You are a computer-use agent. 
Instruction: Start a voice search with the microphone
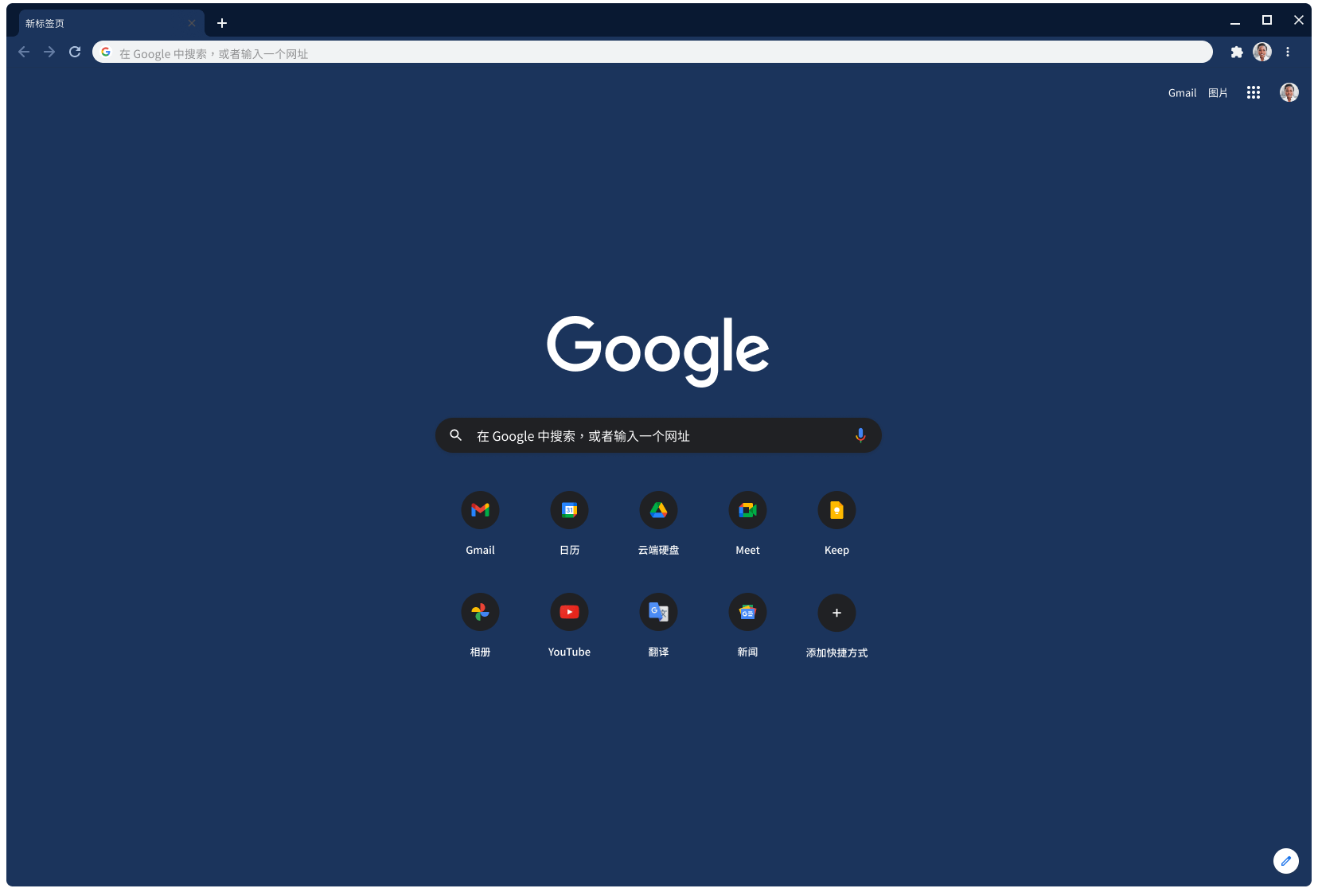(x=860, y=435)
